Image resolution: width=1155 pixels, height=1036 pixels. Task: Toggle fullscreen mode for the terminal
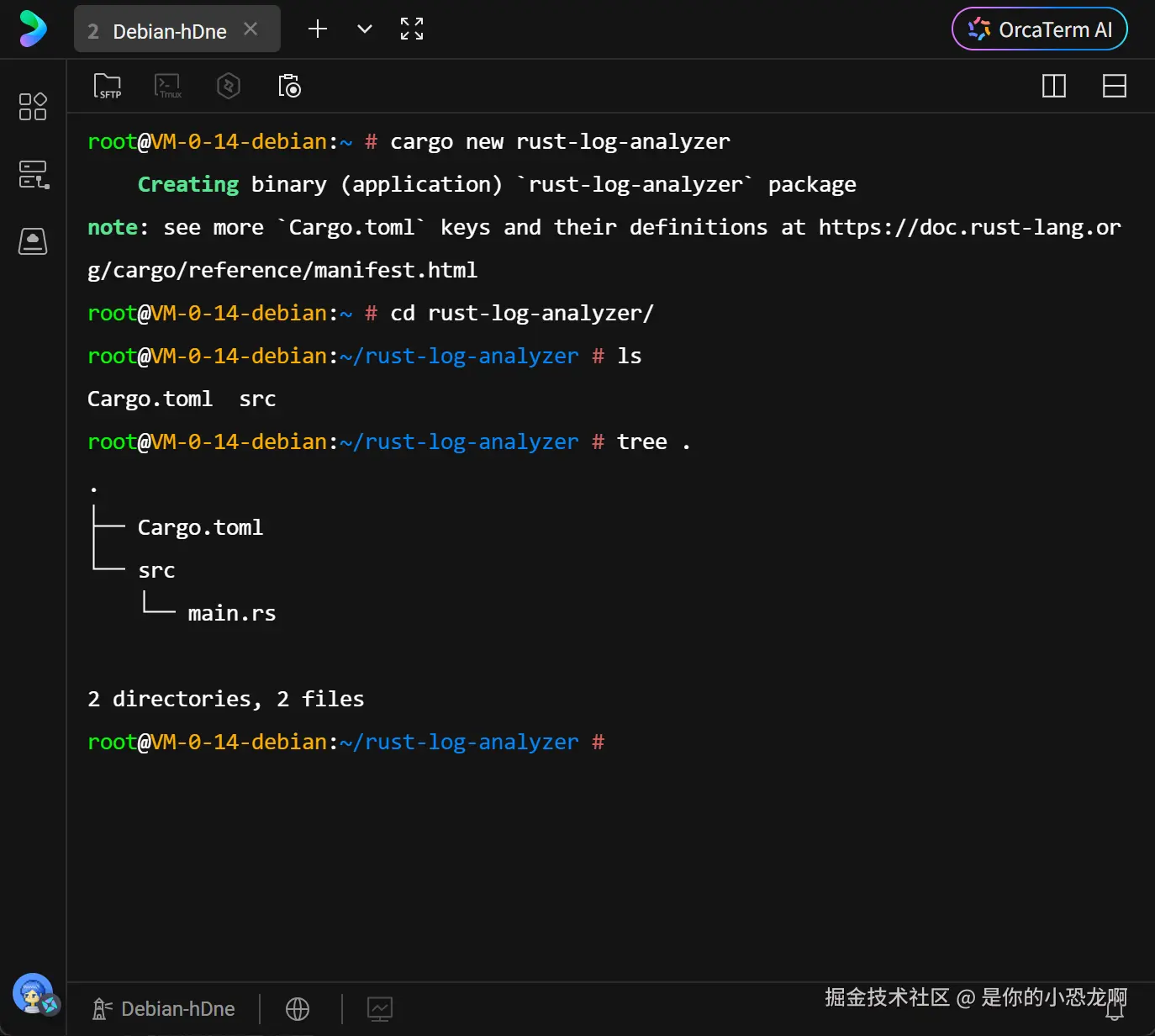pyautogui.click(x=412, y=29)
